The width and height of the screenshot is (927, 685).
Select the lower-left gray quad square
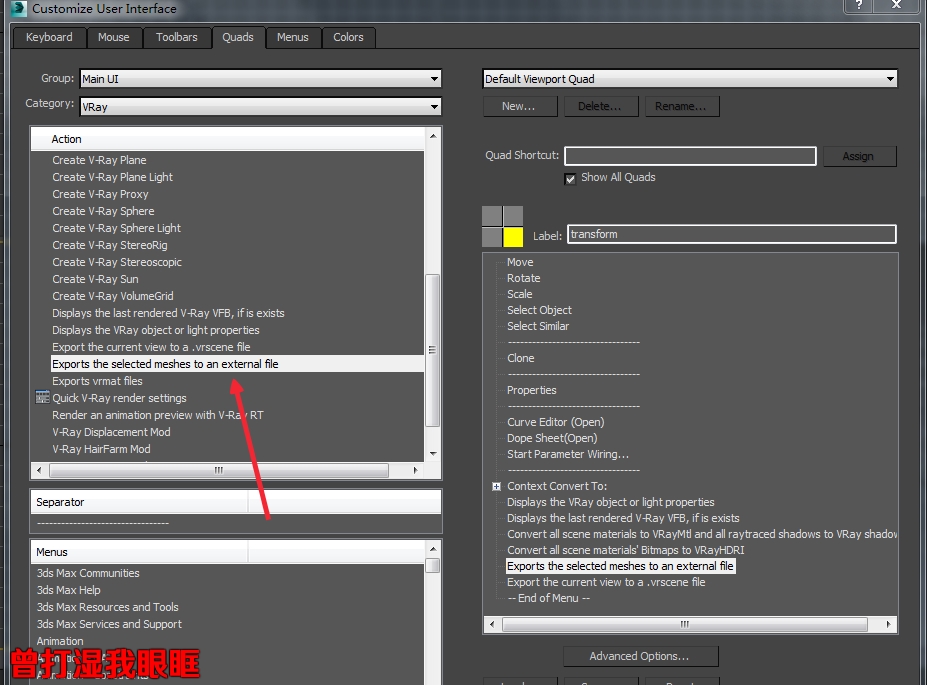(x=492, y=237)
